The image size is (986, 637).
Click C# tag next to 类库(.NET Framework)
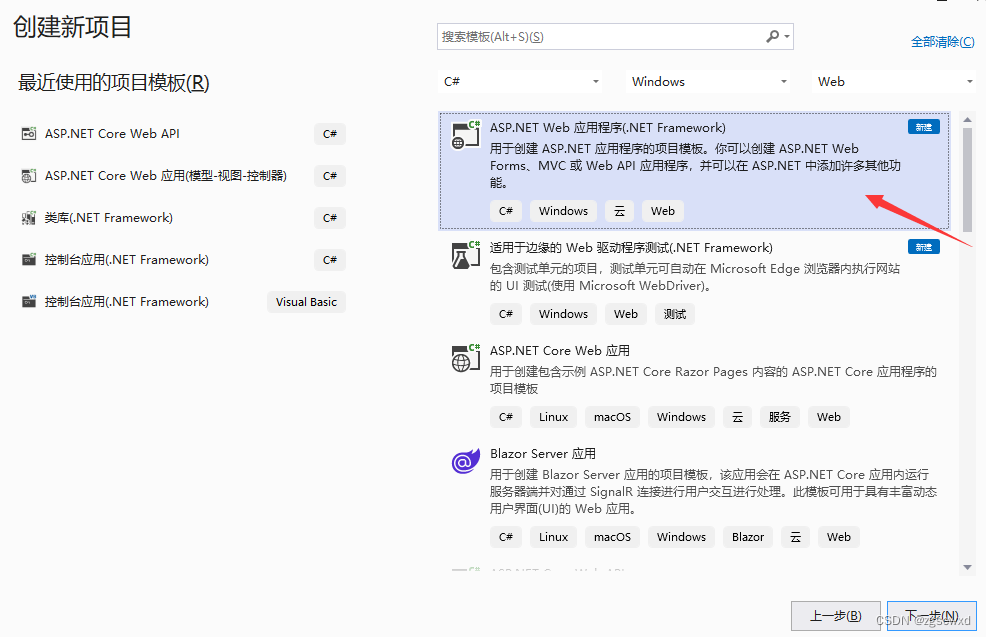330,218
